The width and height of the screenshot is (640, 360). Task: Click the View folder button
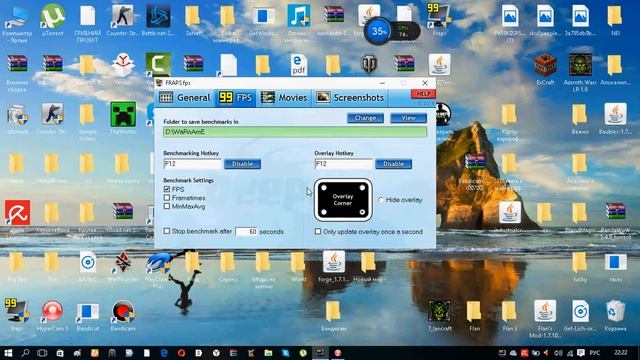pyautogui.click(x=408, y=118)
